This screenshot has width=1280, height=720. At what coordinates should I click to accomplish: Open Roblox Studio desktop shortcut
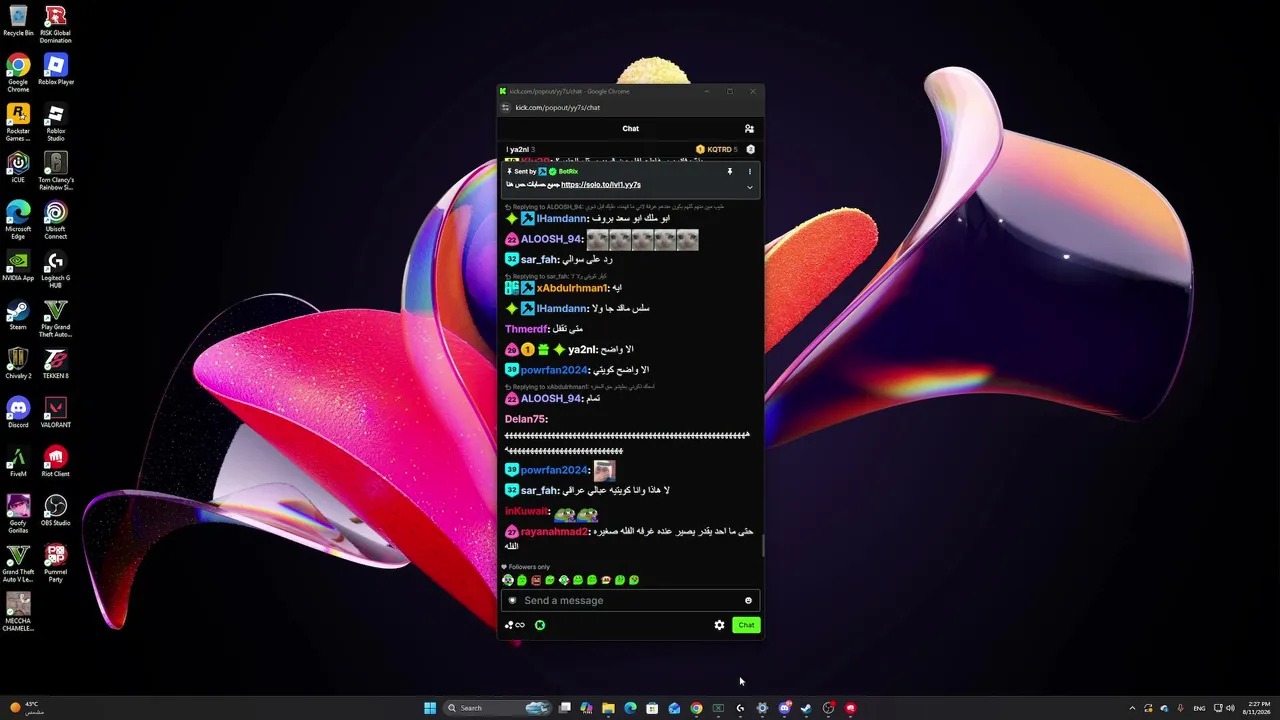pos(56,122)
